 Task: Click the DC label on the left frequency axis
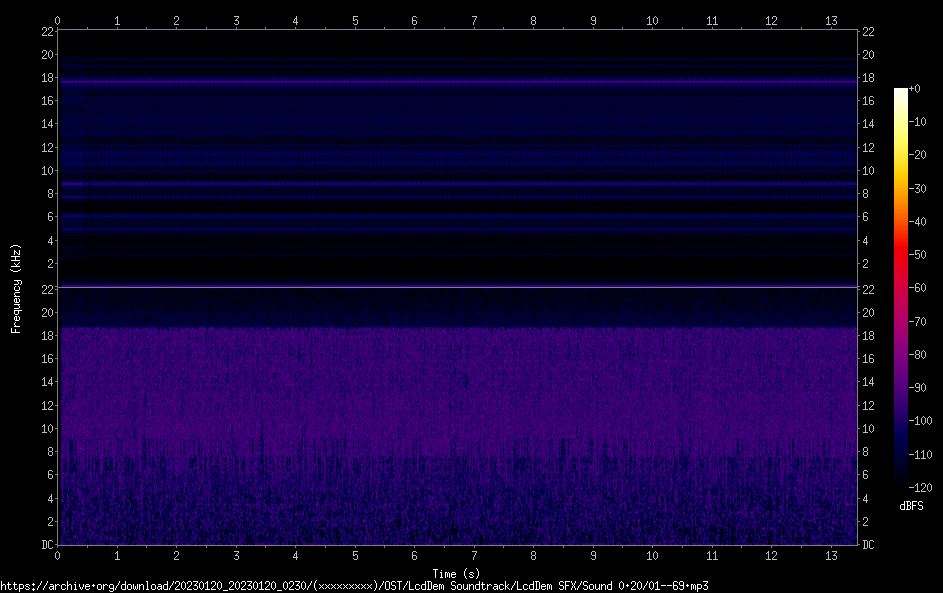click(x=47, y=545)
